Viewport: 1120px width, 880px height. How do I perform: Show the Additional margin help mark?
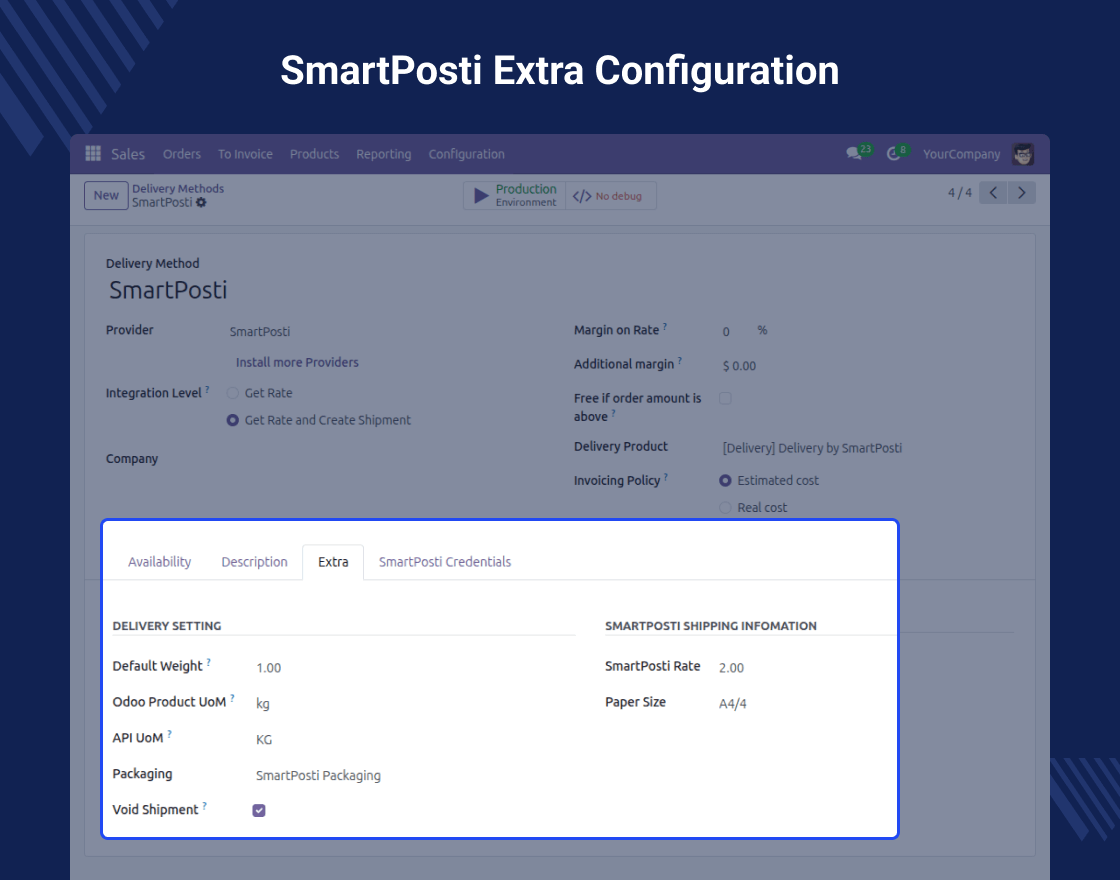tap(679, 361)
